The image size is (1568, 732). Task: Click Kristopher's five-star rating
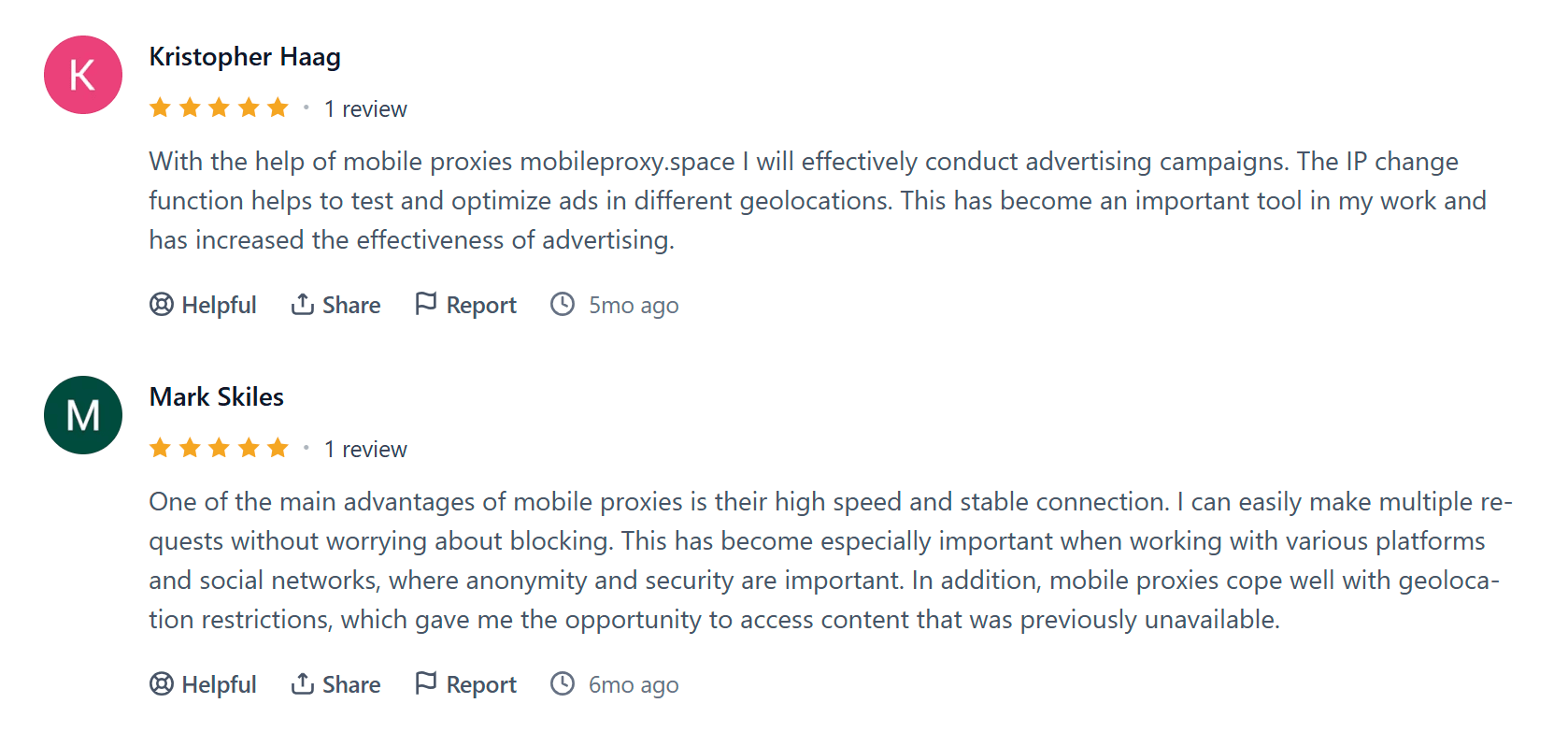coord(219,108)
